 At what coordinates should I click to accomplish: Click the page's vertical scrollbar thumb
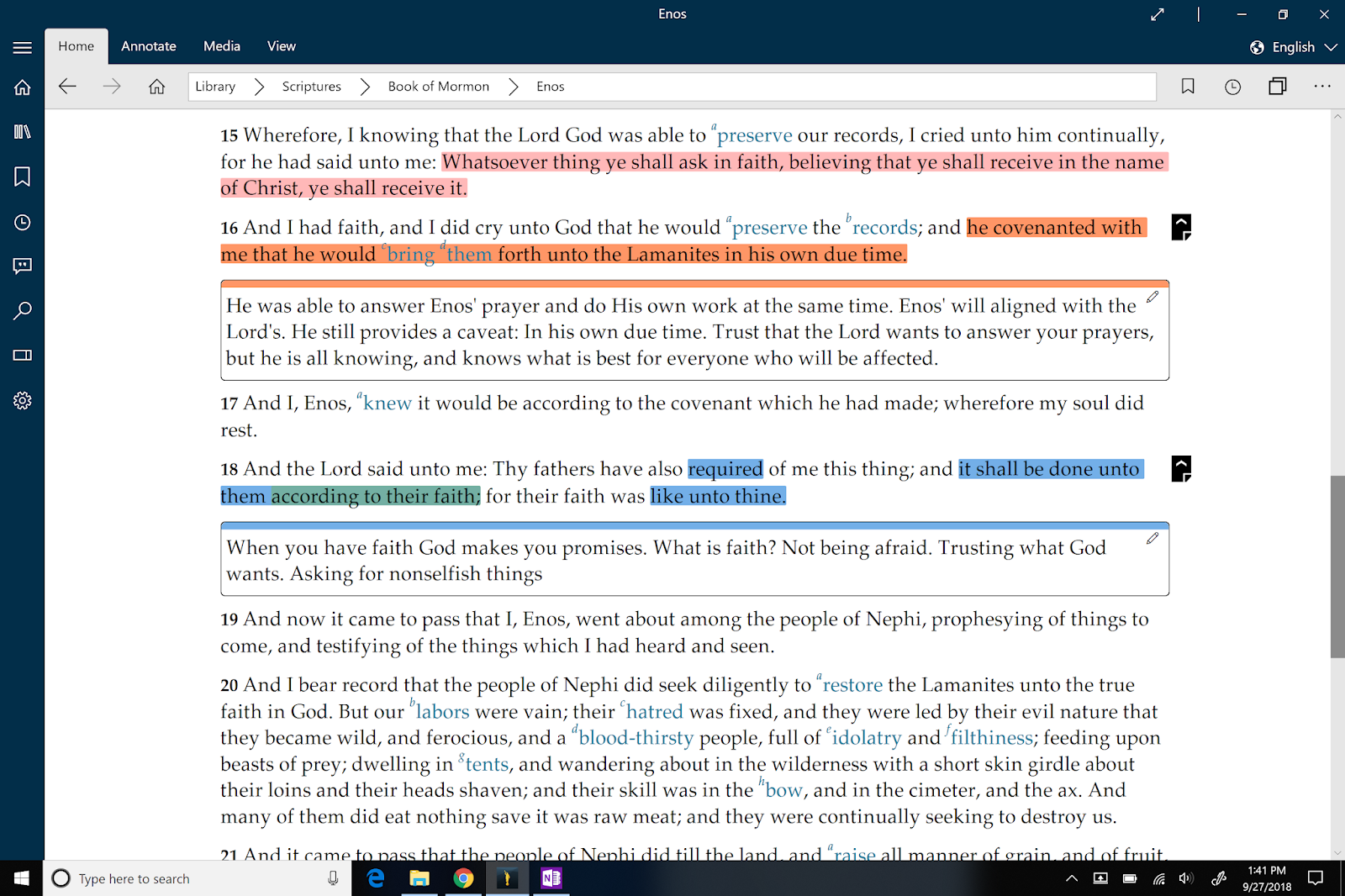[x=1337, y=567]
